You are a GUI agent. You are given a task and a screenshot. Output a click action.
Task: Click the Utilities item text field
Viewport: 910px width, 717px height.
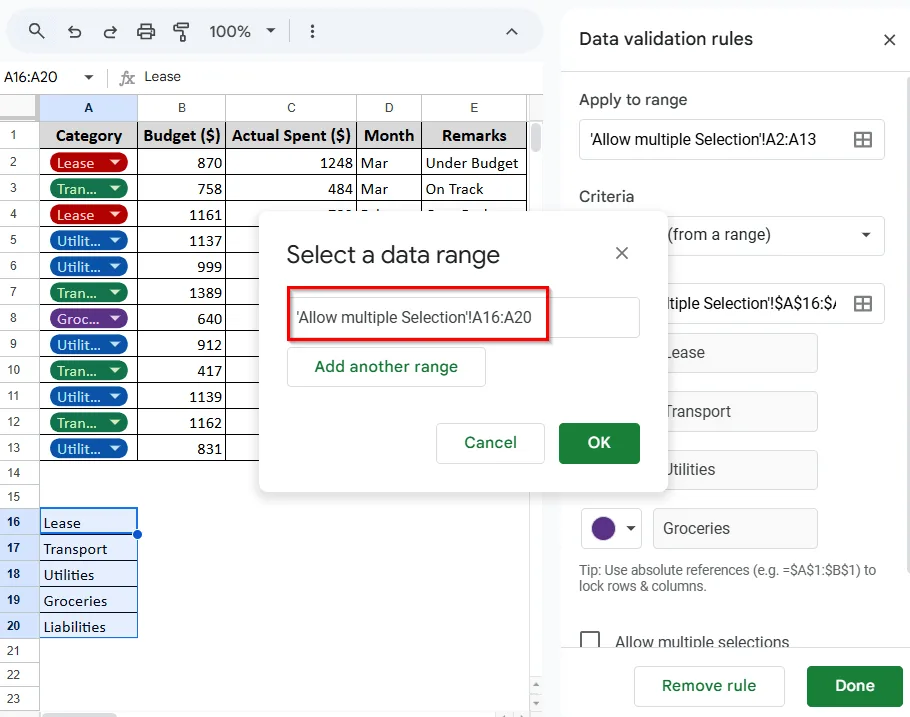(x=742, y=470)
